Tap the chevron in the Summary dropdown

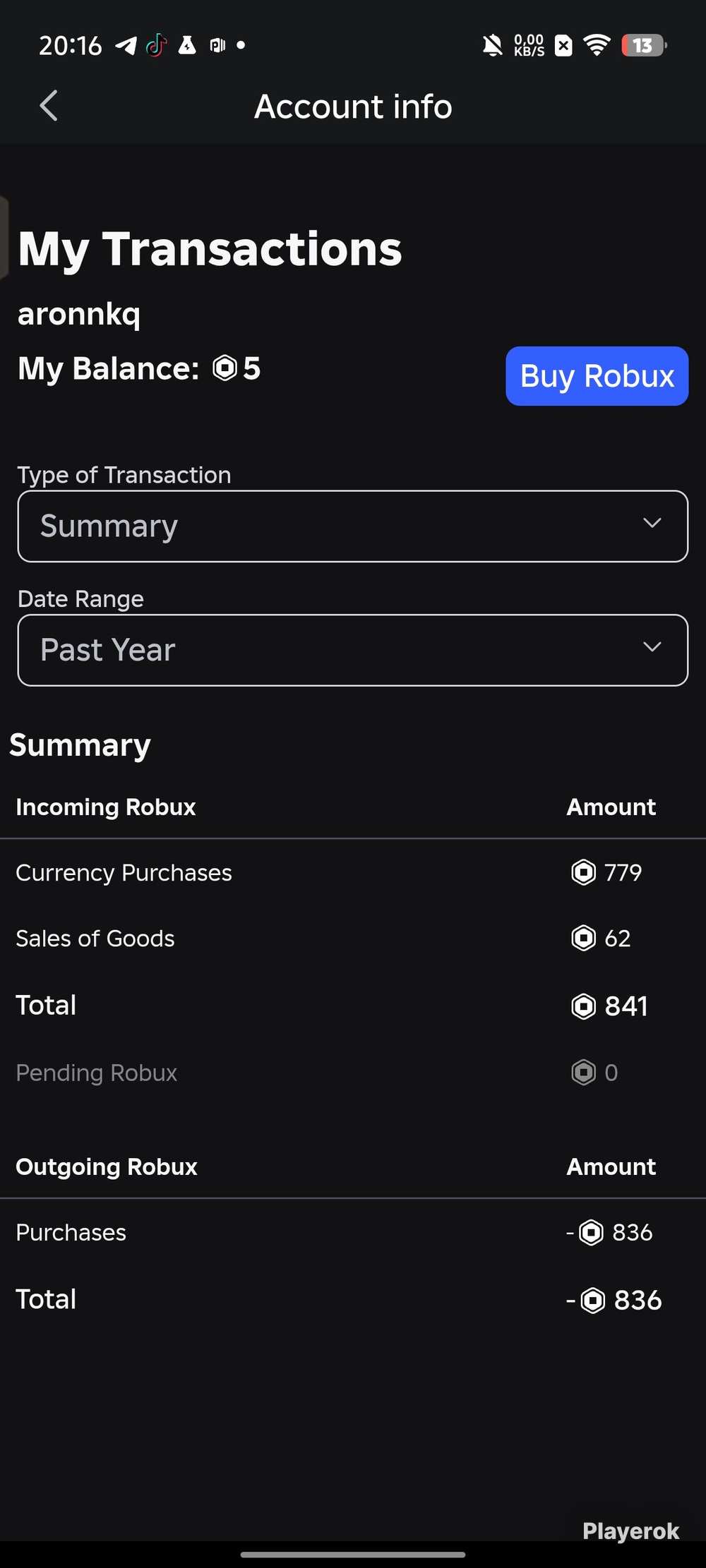click(x=652, y=523)
